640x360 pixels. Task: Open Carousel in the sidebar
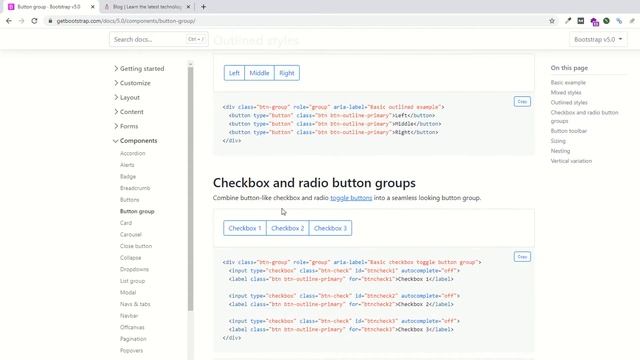click(131, 235)
